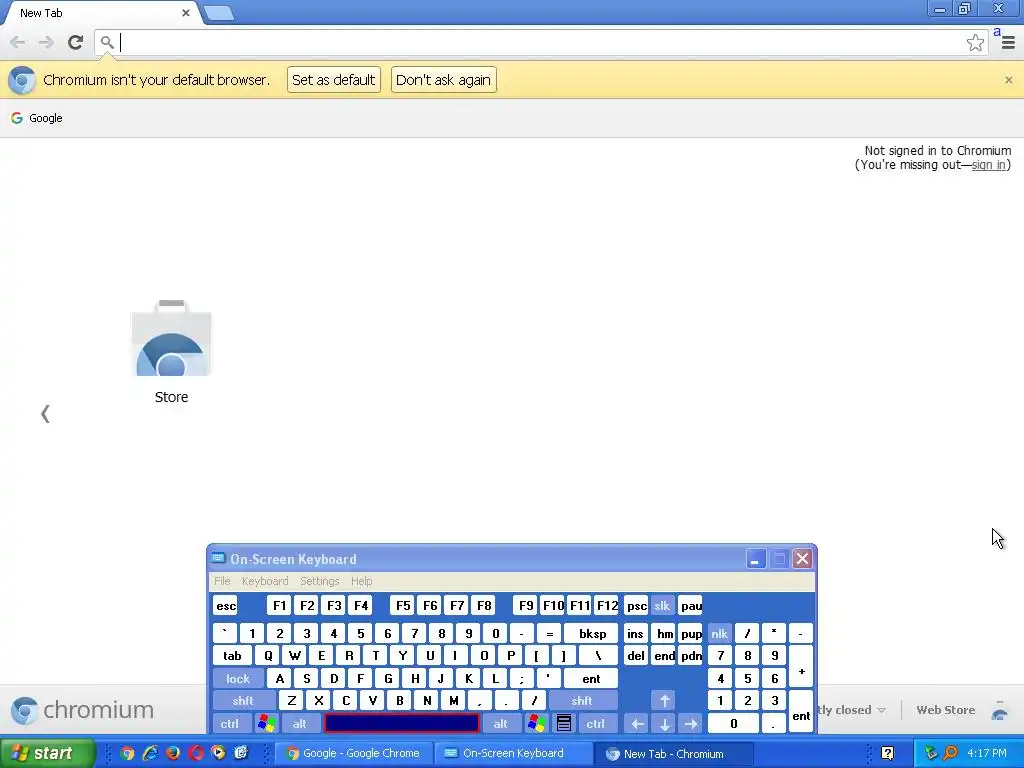The width and height of the screenshot is (1024, 768).
Task: Toggle the caps lock key
Action: click(238, 679)
